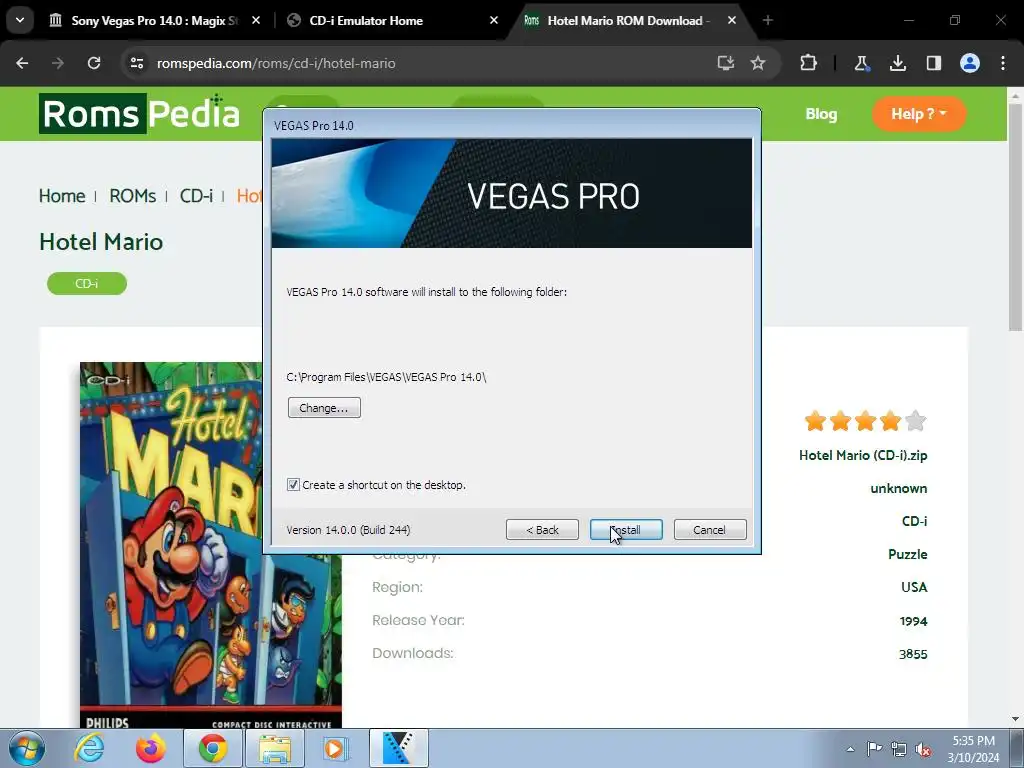The width and height of the screenshot is (1024, 768).
Task: Open a new browser tab
Action: (768, 20)
